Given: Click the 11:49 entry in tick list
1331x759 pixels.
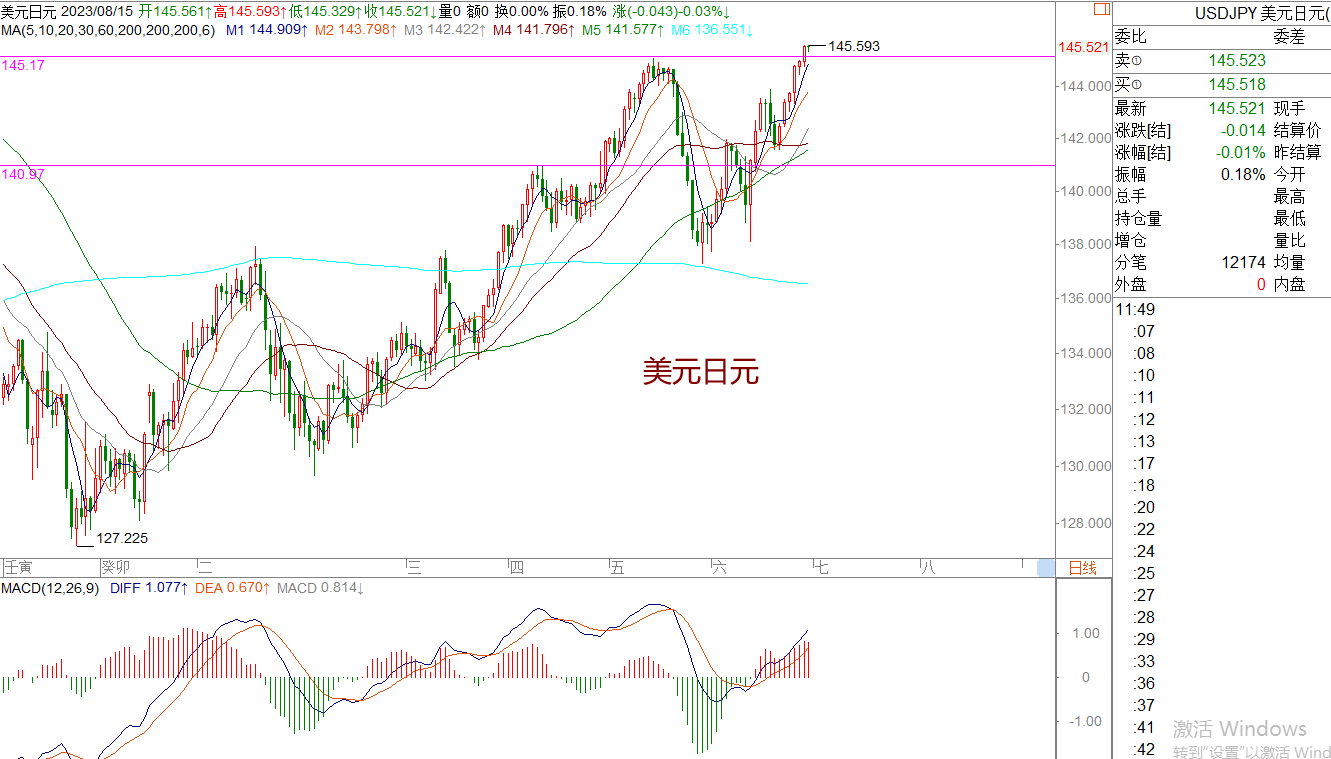Looking at the screenshot, I should (1135, 309).
